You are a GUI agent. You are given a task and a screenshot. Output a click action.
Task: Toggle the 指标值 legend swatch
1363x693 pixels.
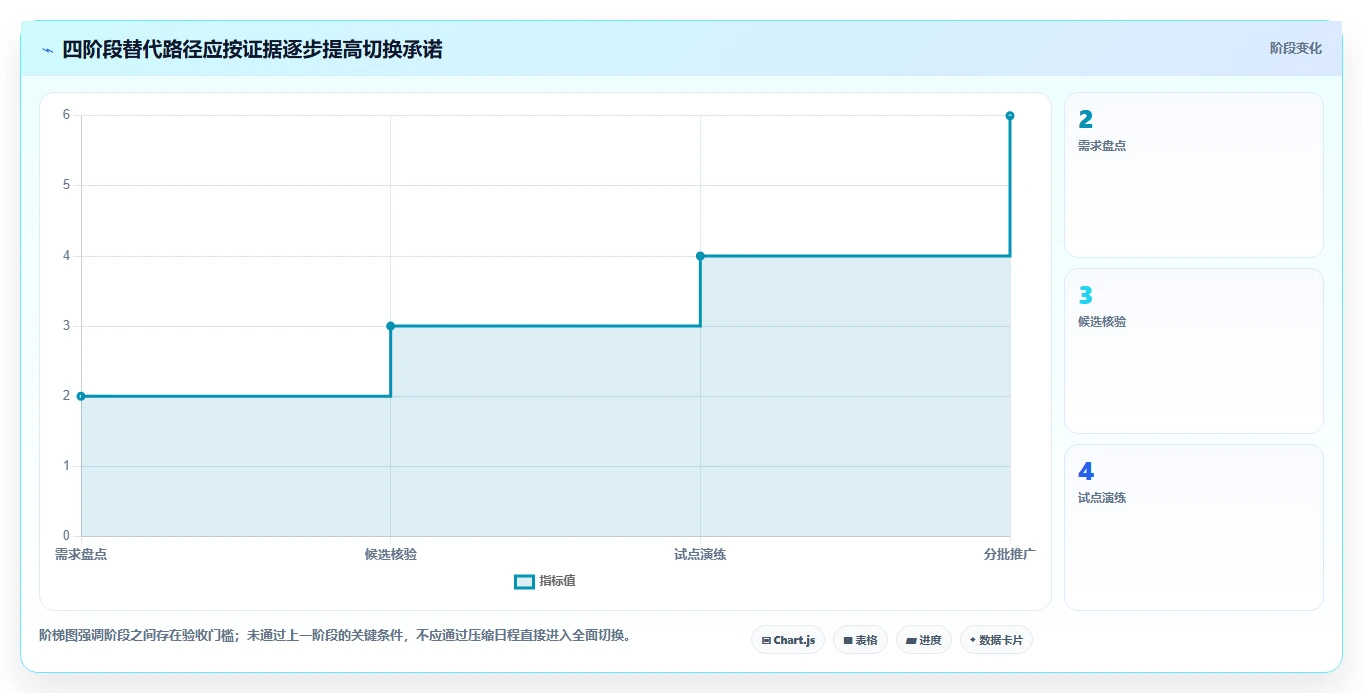point(524,582)
